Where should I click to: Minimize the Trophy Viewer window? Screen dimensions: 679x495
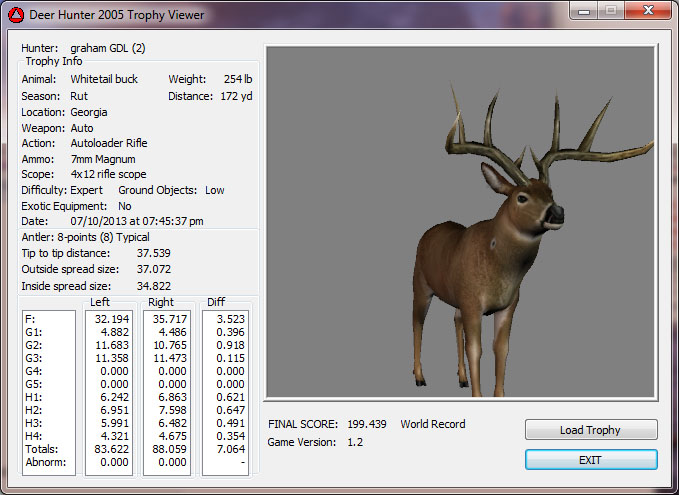pyautogui.click(x=581, y=12)
